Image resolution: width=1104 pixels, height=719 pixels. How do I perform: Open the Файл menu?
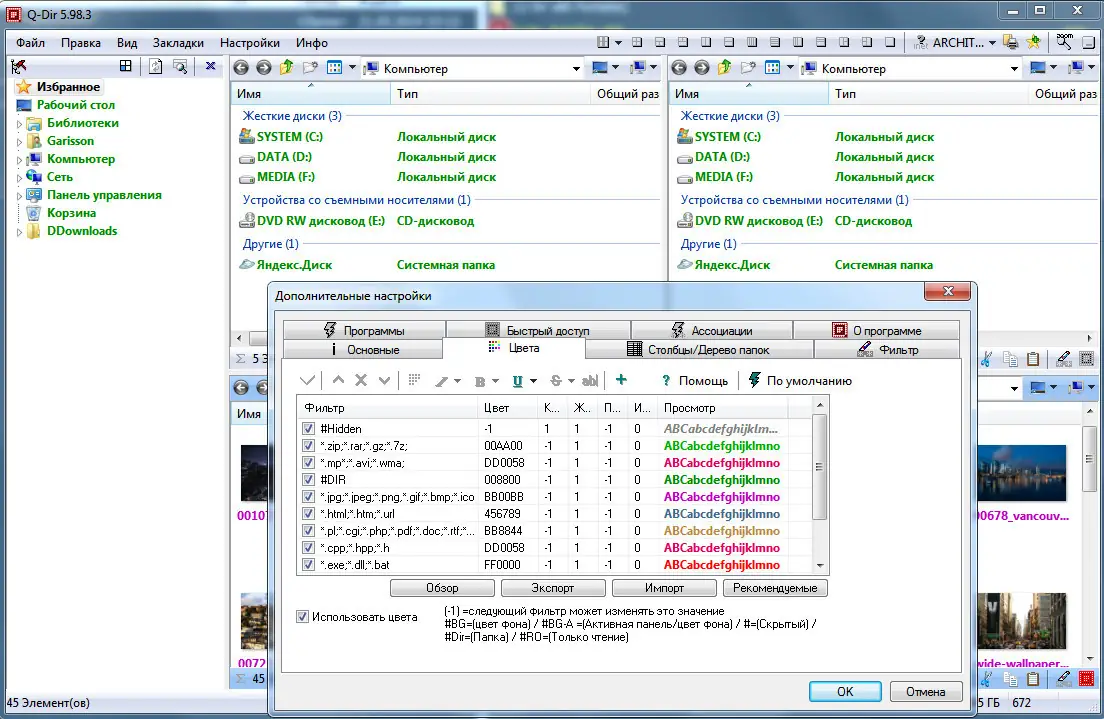[30, 43]
